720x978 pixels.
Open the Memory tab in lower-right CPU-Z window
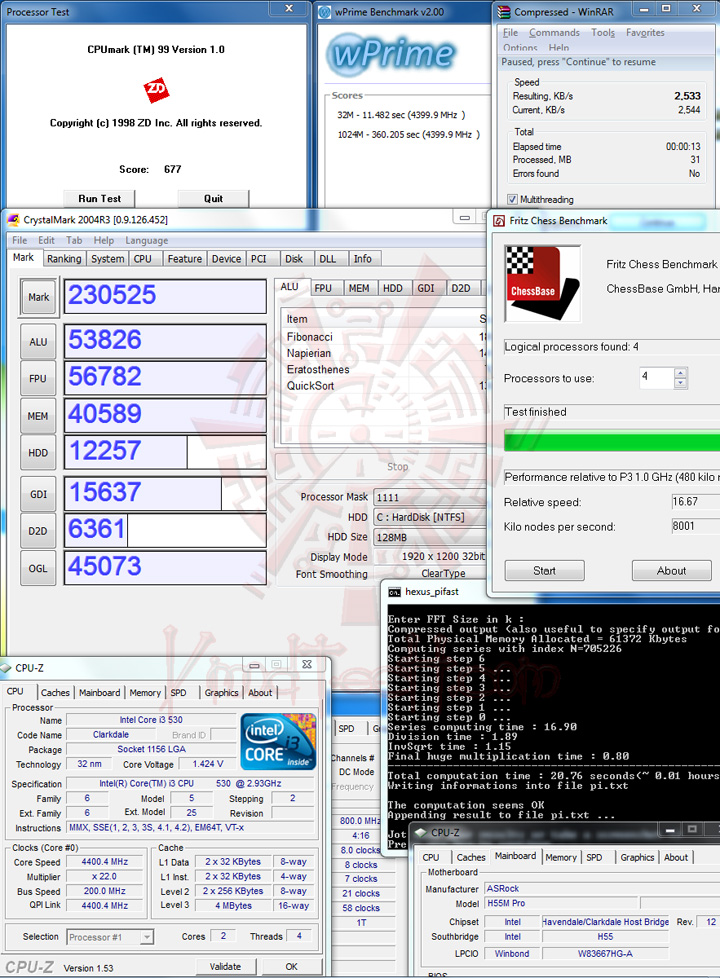(561, 858)
